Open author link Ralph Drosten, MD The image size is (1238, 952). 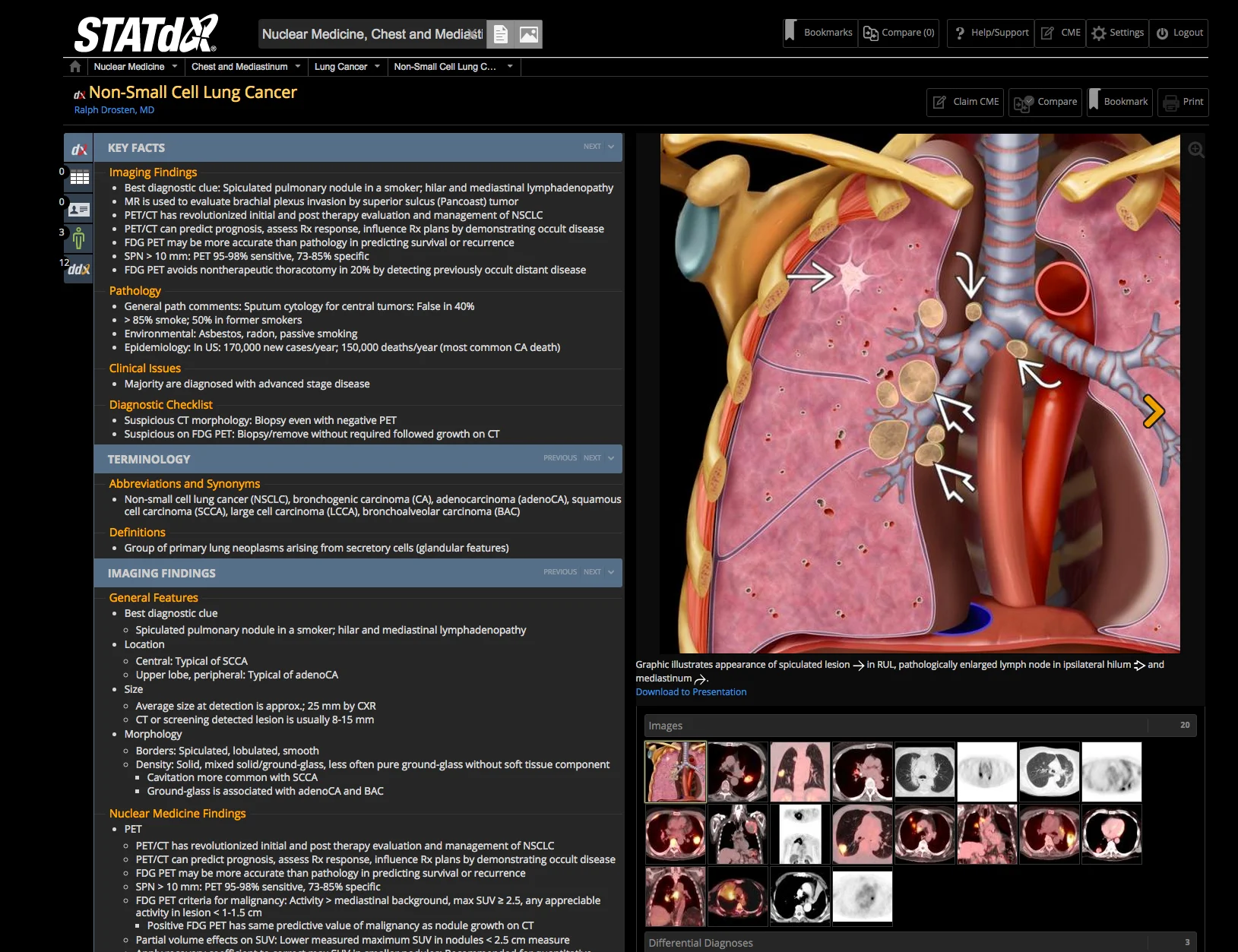coord(114,110)
